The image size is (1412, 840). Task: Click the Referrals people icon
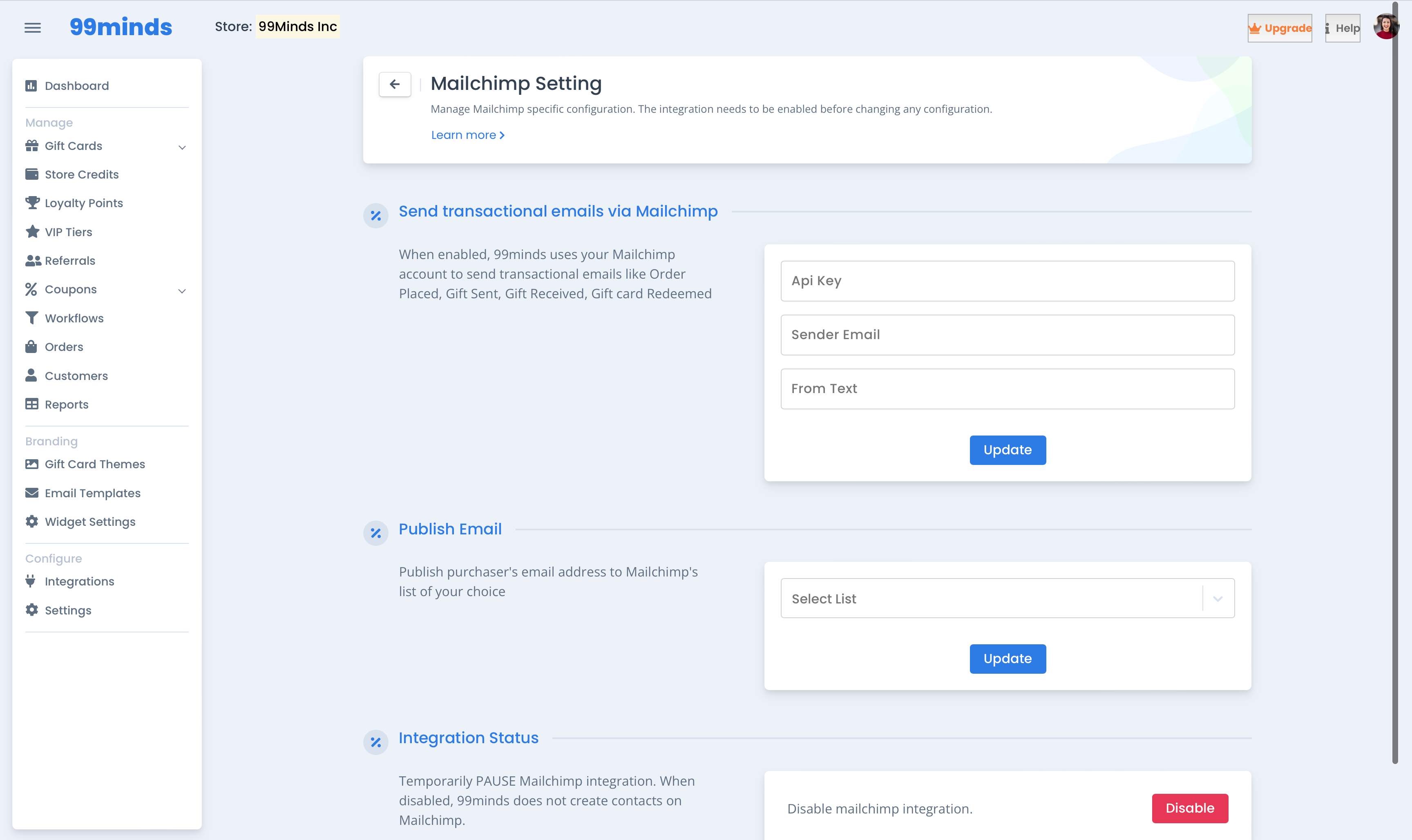tap(33, 260)
